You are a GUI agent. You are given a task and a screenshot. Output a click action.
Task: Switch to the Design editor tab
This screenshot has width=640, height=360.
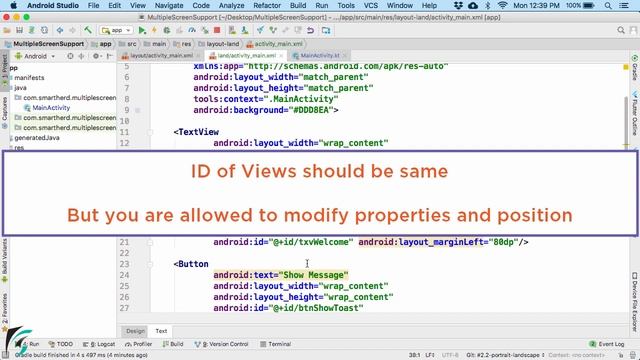tap(135, 331)
